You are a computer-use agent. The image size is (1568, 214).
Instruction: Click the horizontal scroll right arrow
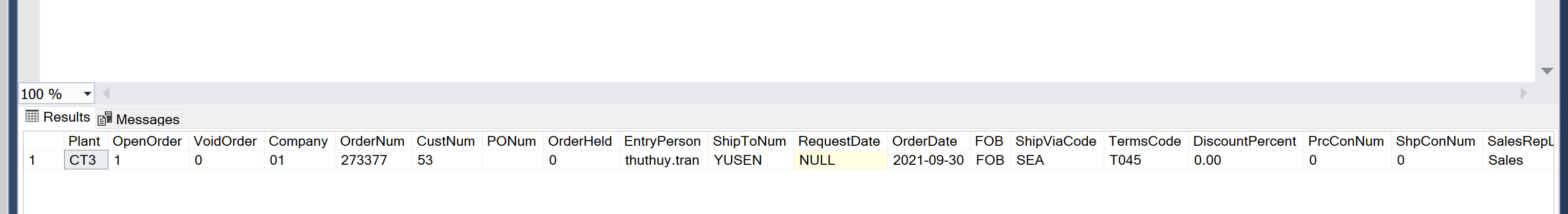1523,93
